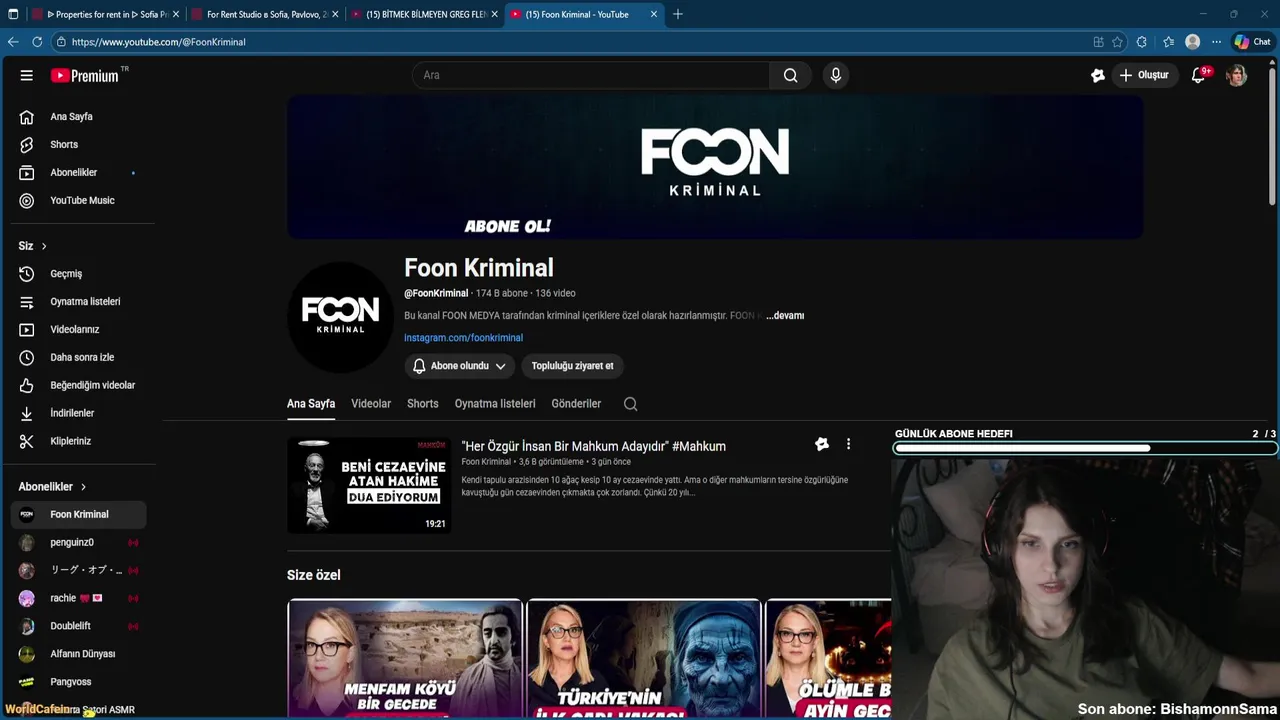
Task: Switch to the Videolar tab
Action: click(371, 404)
